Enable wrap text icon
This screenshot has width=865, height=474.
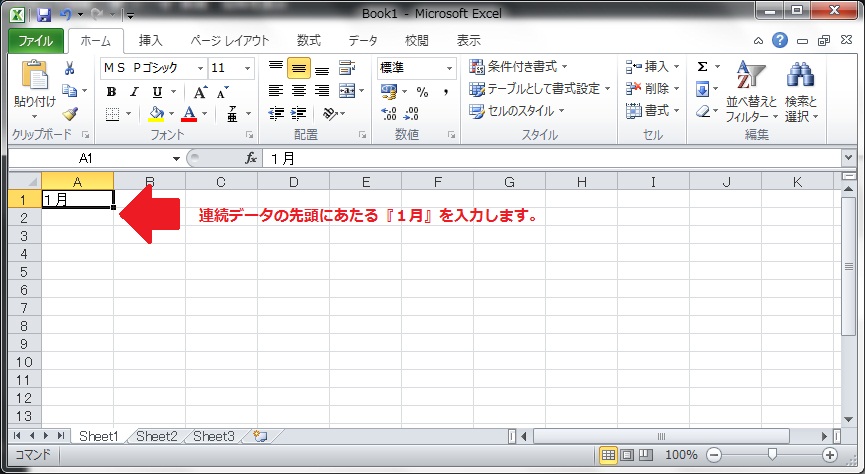coord(347,68)
